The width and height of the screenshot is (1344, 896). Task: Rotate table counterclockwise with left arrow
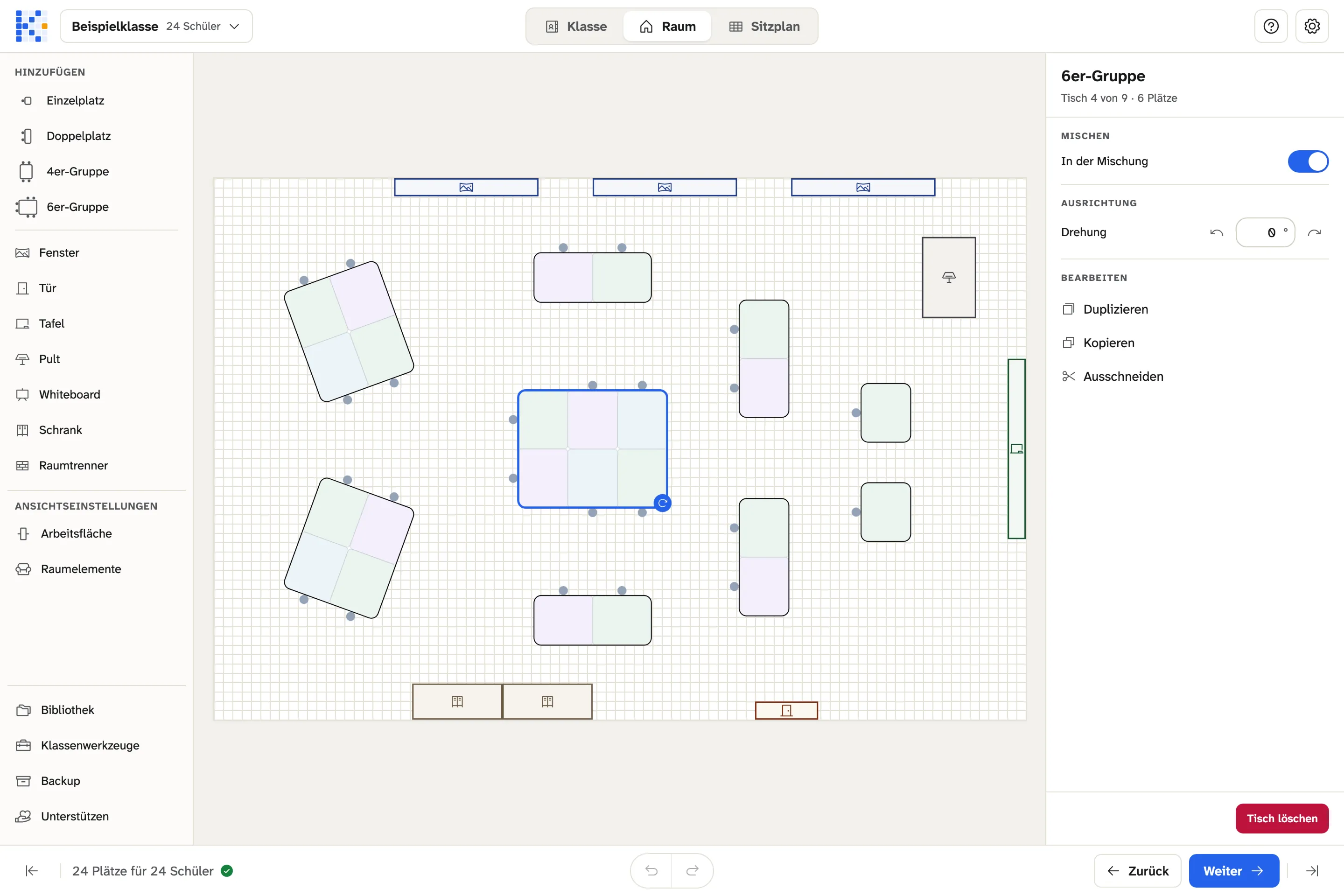click(1217, 232)
